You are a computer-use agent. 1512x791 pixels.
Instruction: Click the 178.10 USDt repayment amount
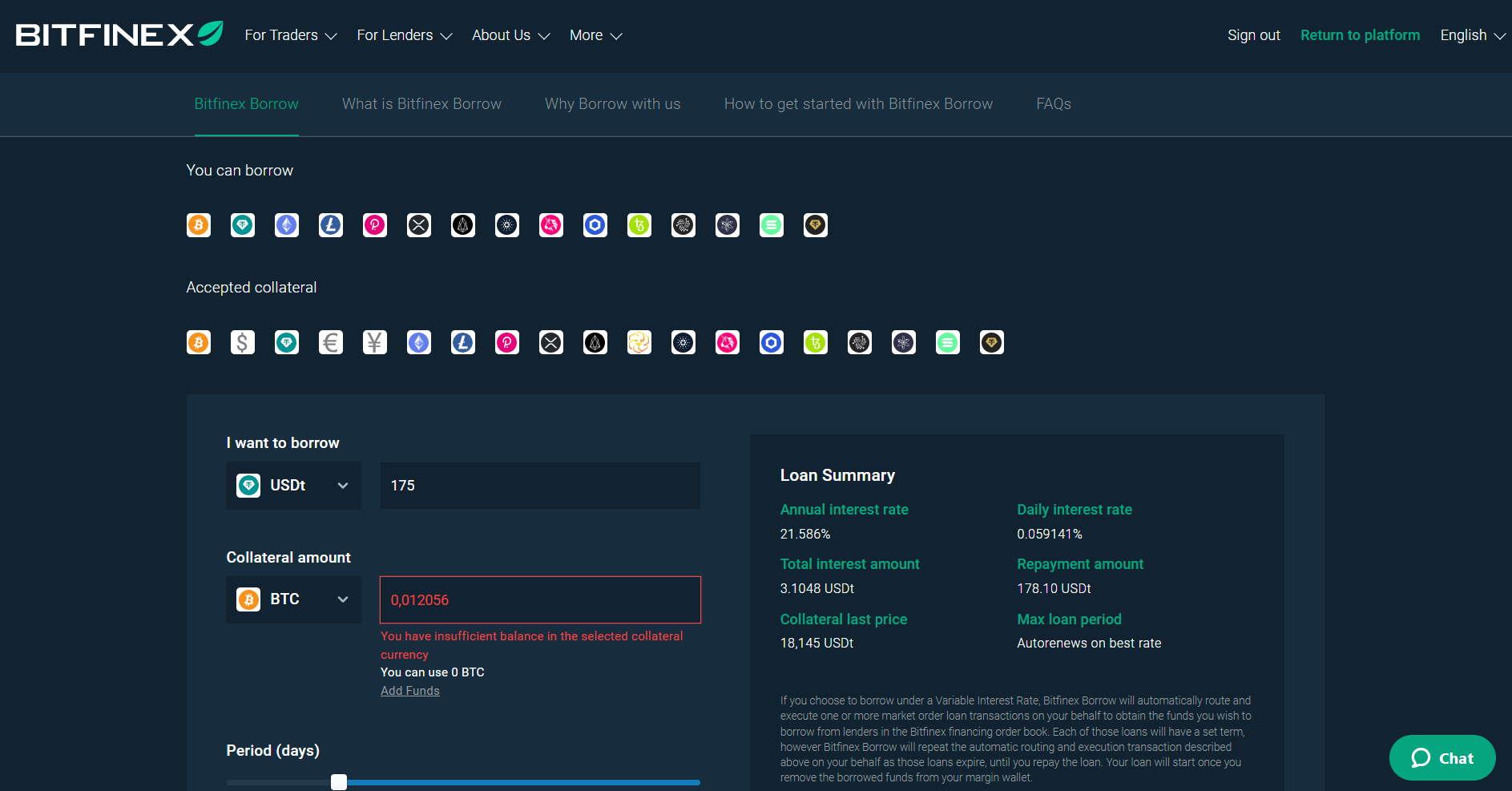(1054, 588)
